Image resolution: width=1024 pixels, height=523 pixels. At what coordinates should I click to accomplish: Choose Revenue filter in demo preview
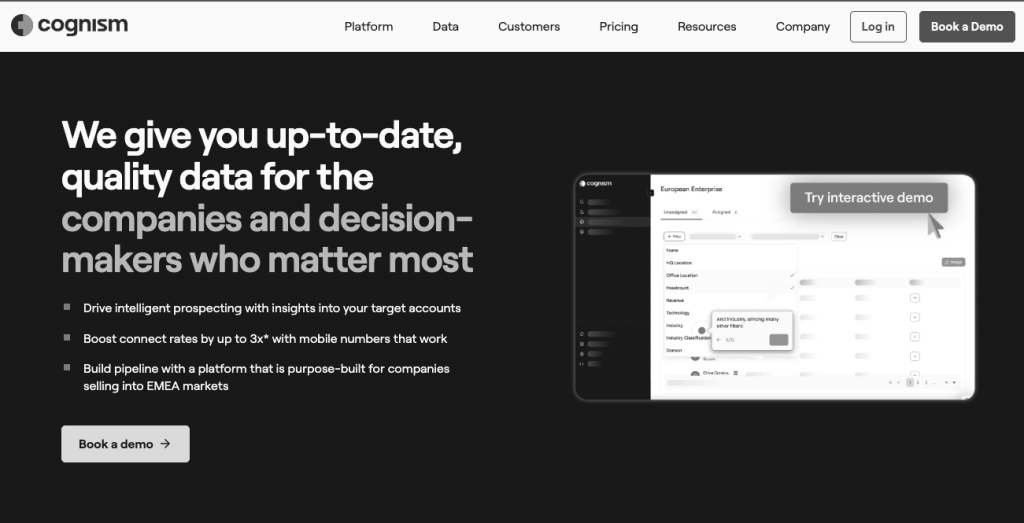click(675, 300)
